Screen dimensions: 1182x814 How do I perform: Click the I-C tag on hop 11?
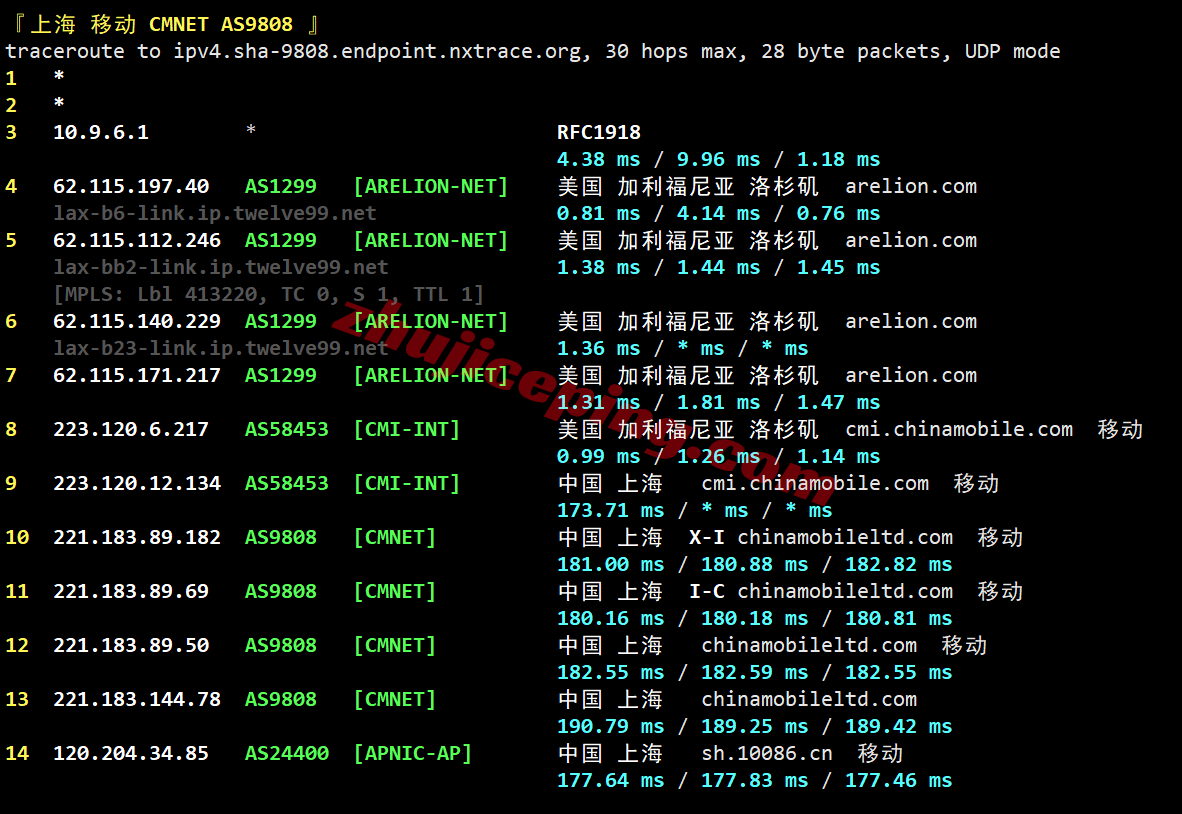click(707, 591)
